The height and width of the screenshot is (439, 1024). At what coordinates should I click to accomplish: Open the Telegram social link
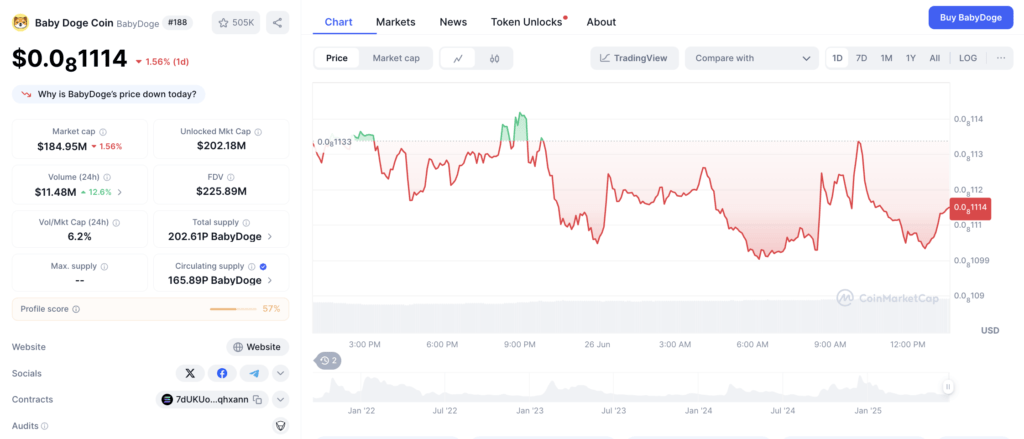pos(254,374)
